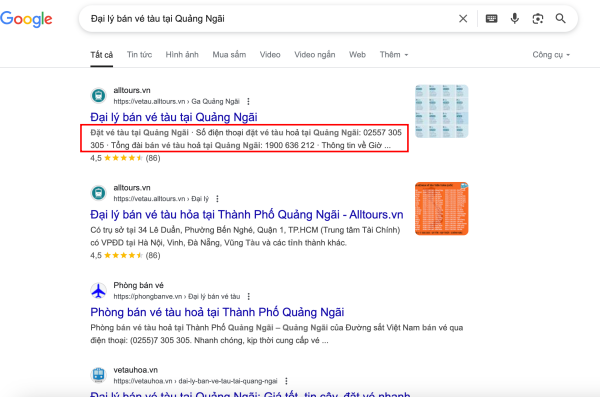Open the orange table thumbnail image

[442, 209]
